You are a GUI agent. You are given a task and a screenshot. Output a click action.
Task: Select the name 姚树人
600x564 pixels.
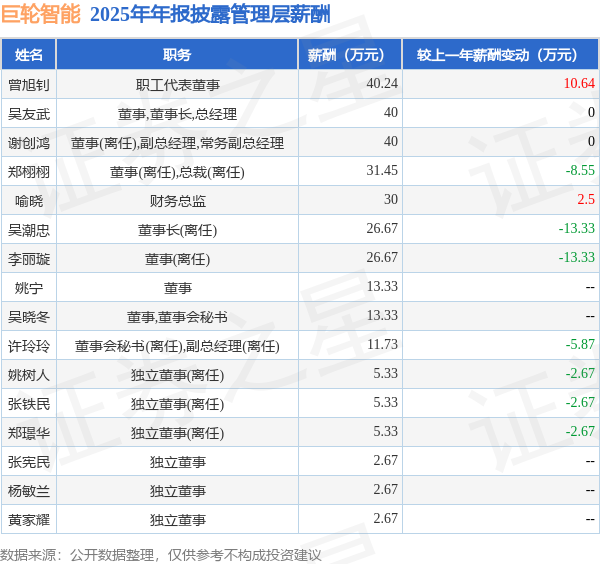[29, 375]
